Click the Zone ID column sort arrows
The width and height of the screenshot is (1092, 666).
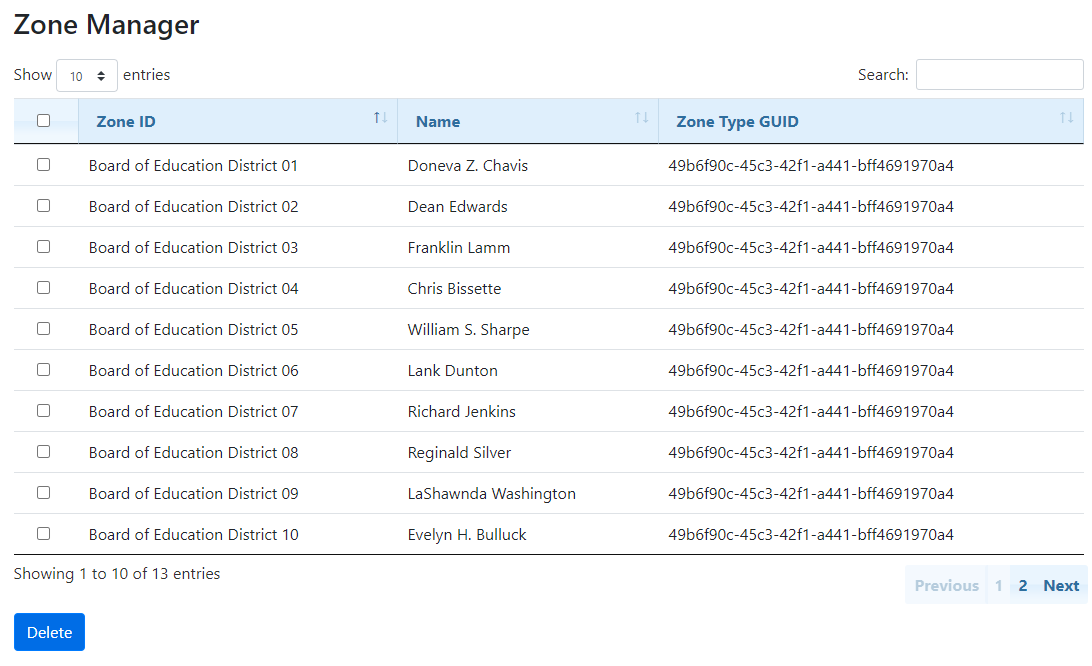click(380, 118)
